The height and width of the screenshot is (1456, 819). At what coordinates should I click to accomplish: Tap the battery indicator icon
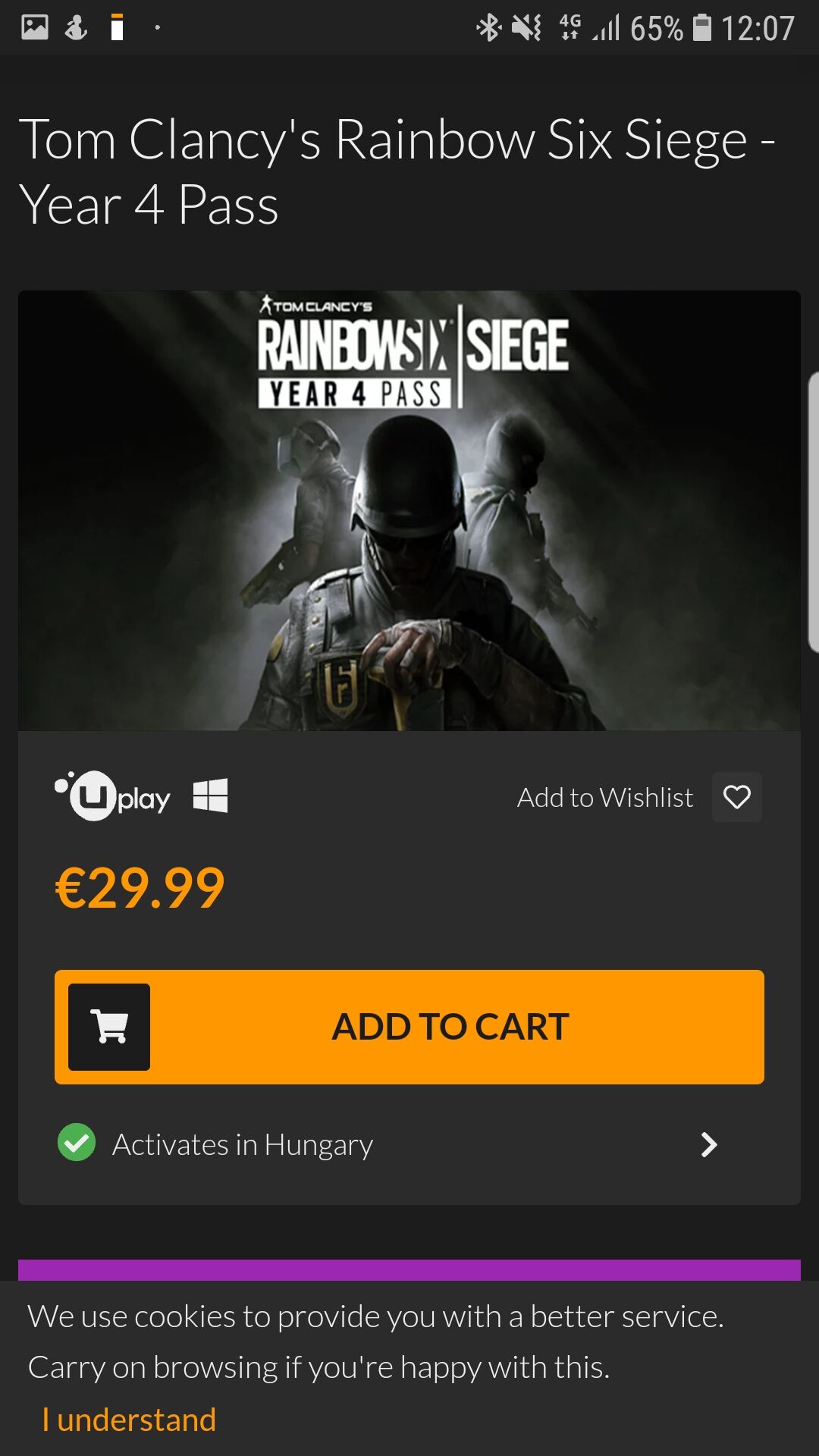(x=703, y=27)
